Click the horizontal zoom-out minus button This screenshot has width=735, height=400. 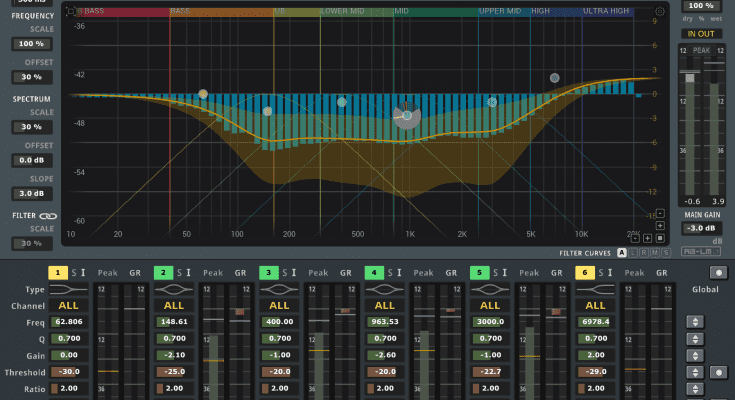coord(633,238)
